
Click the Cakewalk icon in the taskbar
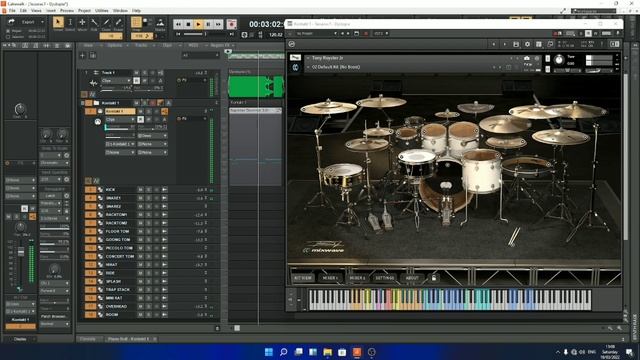pyautogui.click(x=357, y=352)
